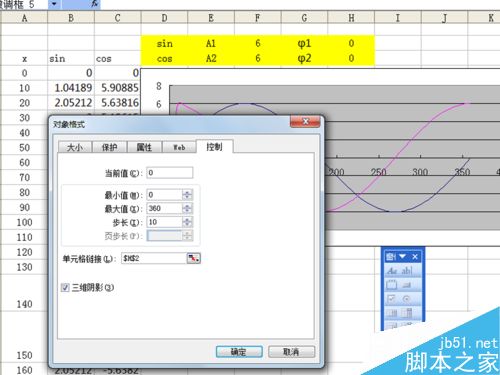Close the floating Forms toolbar
Screen dimensions: 500x375
[415, 256]
